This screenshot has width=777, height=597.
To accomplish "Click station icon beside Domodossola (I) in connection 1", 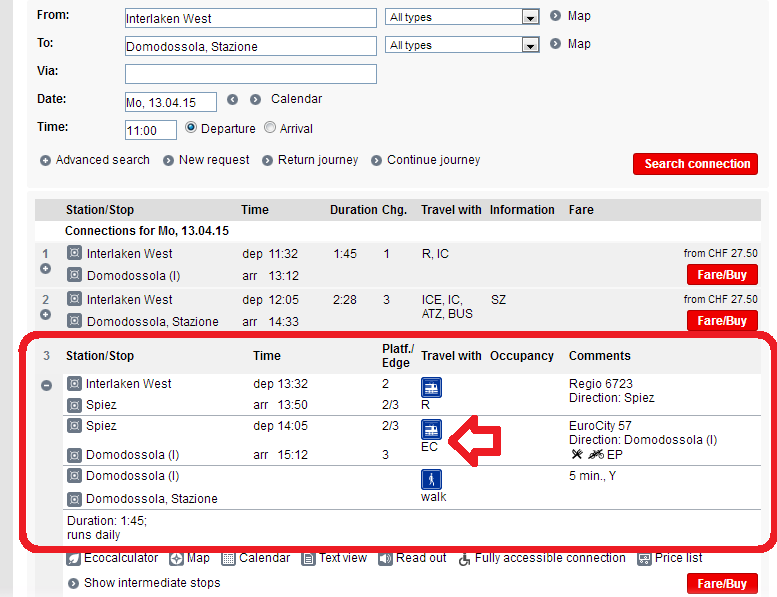I will coord(74,274).
